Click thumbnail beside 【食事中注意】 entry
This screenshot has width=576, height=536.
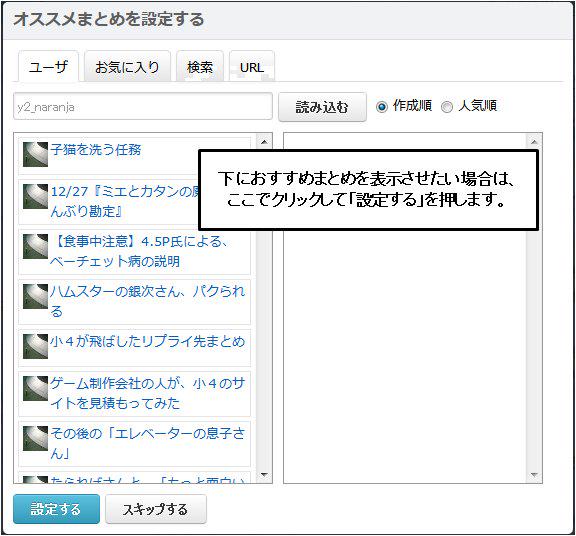coord(35,247)
